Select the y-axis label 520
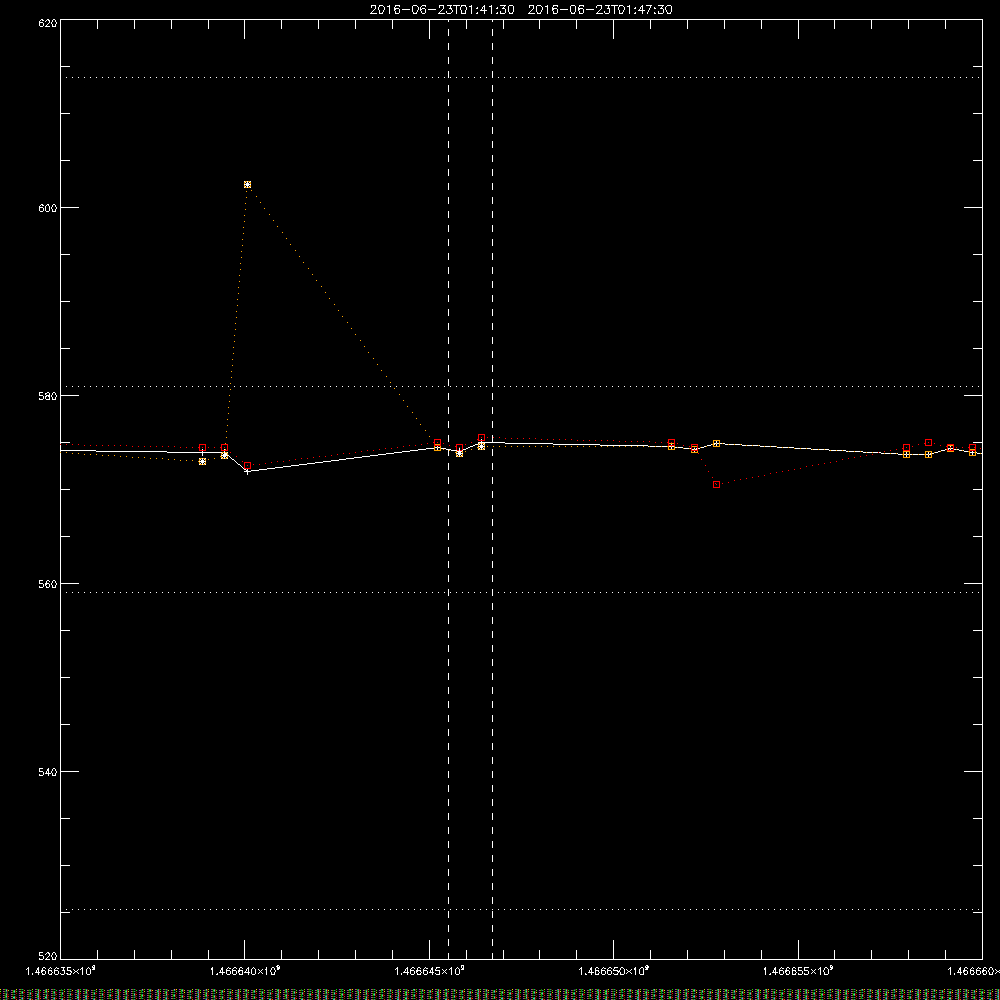Image resolution: width=1000 pixels, height=1000 pixels. coord(48,956)
